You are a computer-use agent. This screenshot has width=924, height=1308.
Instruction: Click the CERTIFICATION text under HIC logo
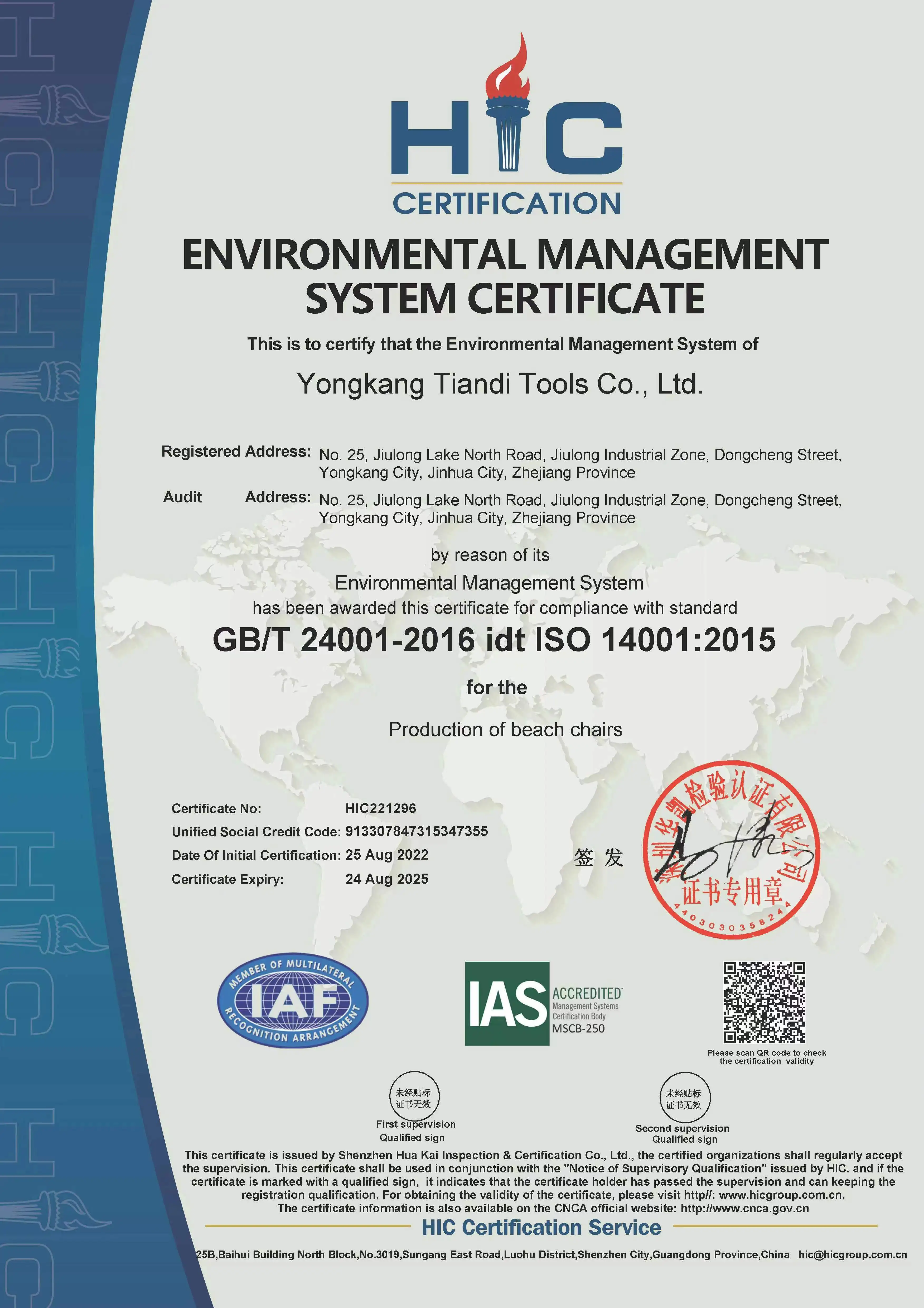tap(506, 204)
